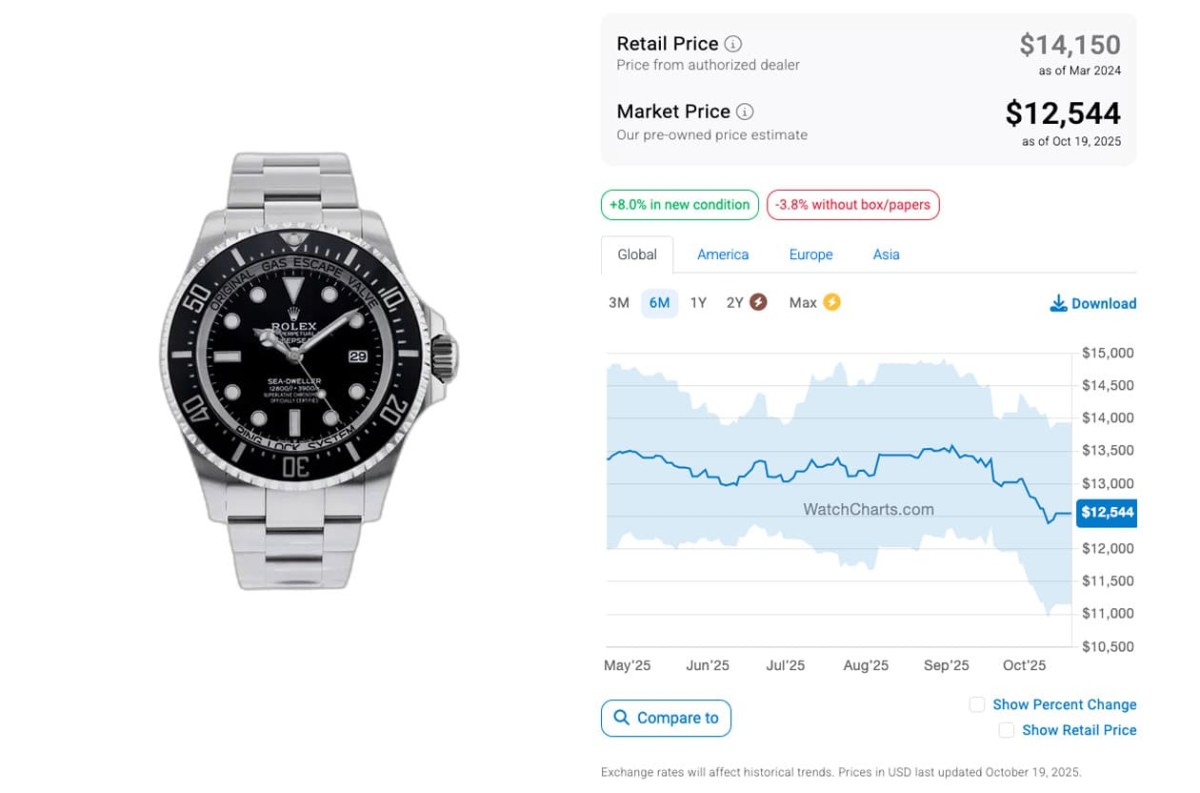Image resolution: width=1200 pixels, height=793 pixels.
Task: Open the Europe region tab
Action: pyautogui.click(x=811, y=255)
